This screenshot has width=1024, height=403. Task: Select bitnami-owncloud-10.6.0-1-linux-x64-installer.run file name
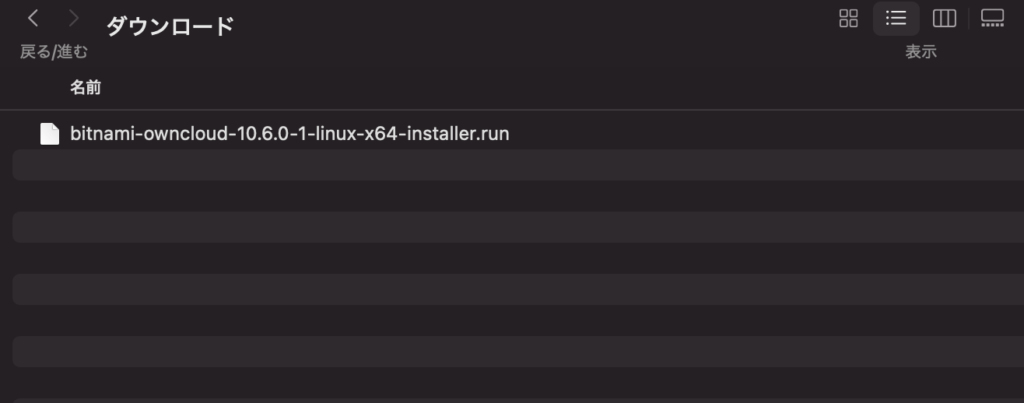[x=289, y=134]
